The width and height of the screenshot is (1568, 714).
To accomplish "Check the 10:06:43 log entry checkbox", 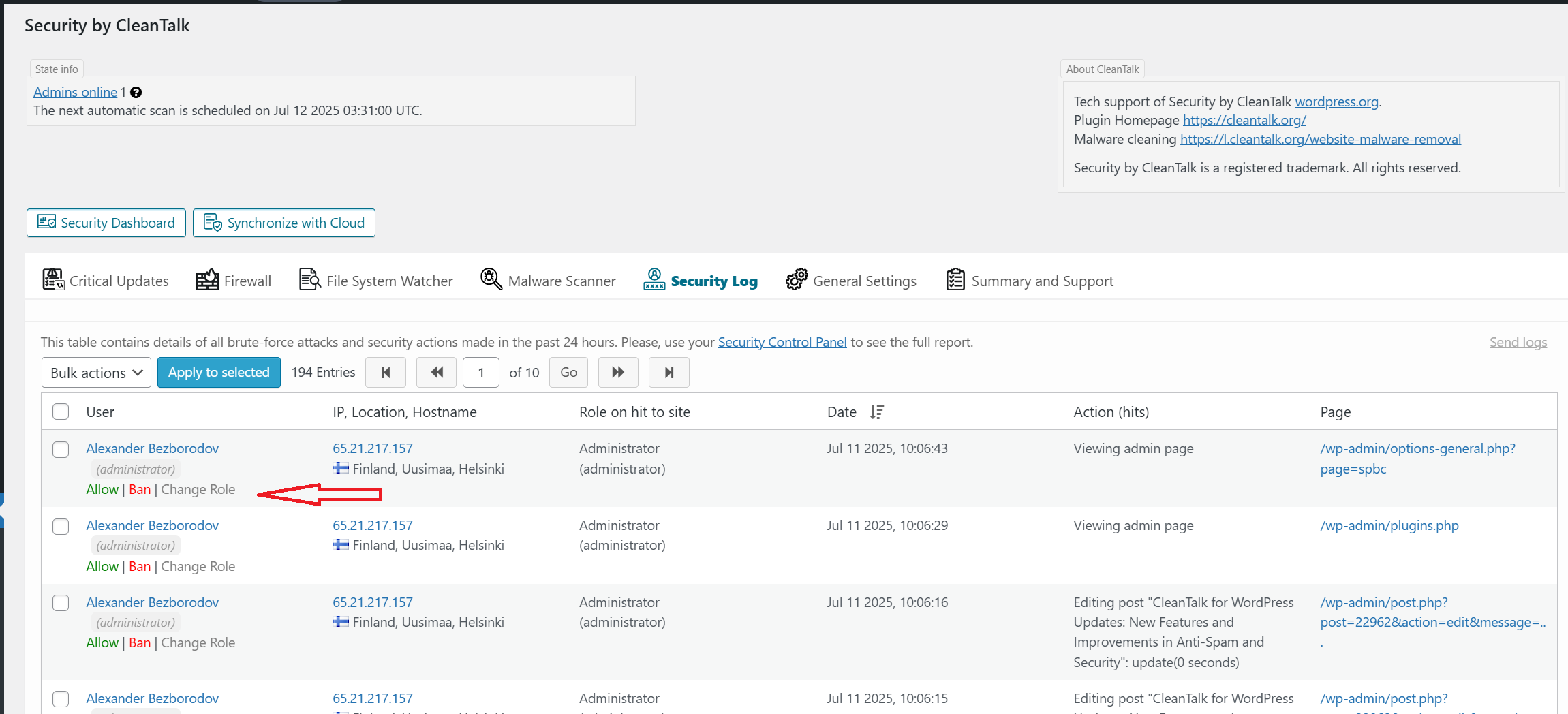I will tap(61, 450).
